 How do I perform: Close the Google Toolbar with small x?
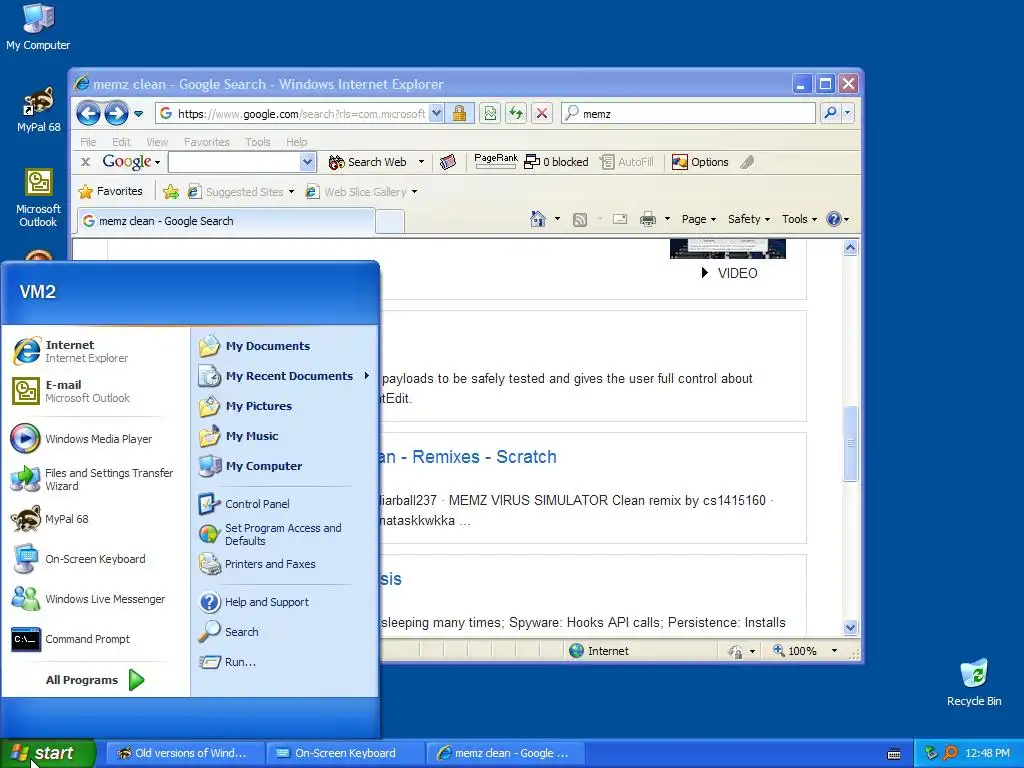tap(85, 162)
